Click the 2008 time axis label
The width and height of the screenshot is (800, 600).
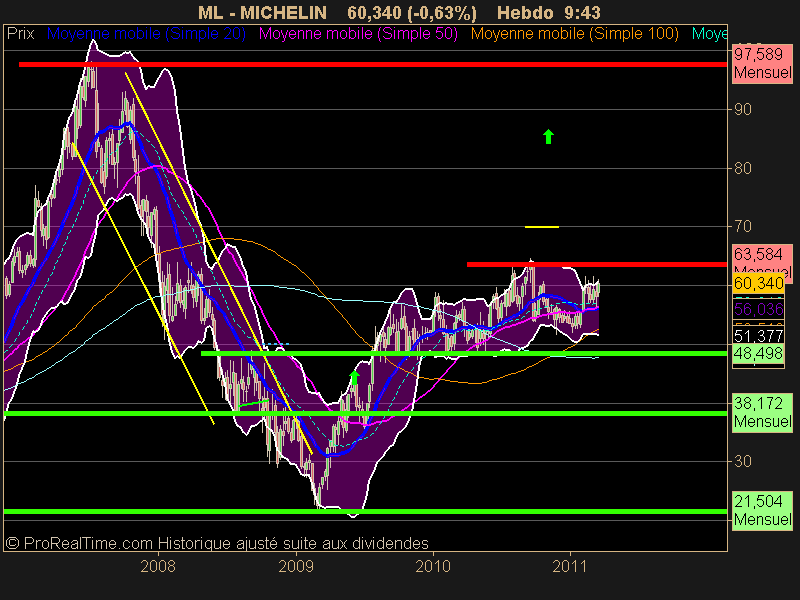pyautogui.click(x=158, y=566)
